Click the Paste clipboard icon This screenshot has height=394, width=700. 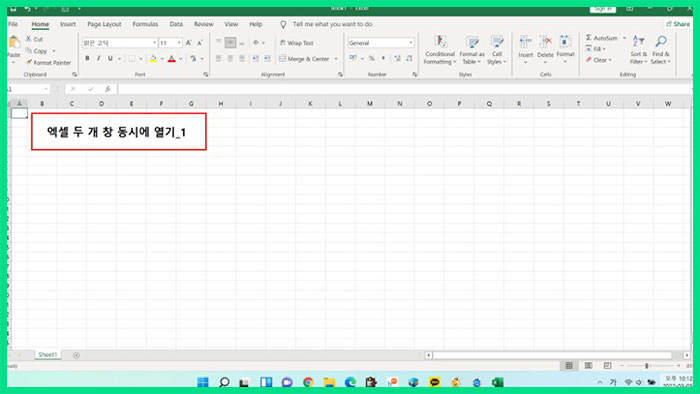[x=14, y=42]
